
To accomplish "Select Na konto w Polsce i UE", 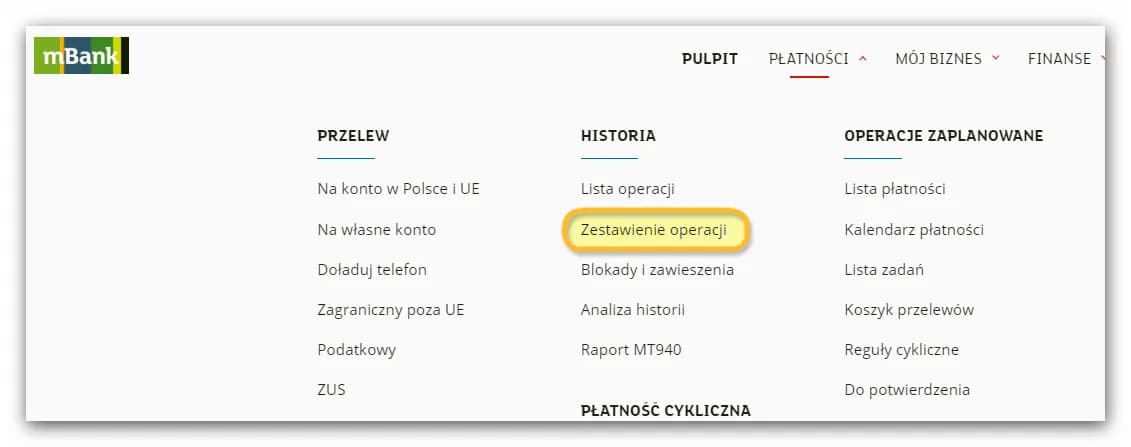I will click(x=398, y=189).
